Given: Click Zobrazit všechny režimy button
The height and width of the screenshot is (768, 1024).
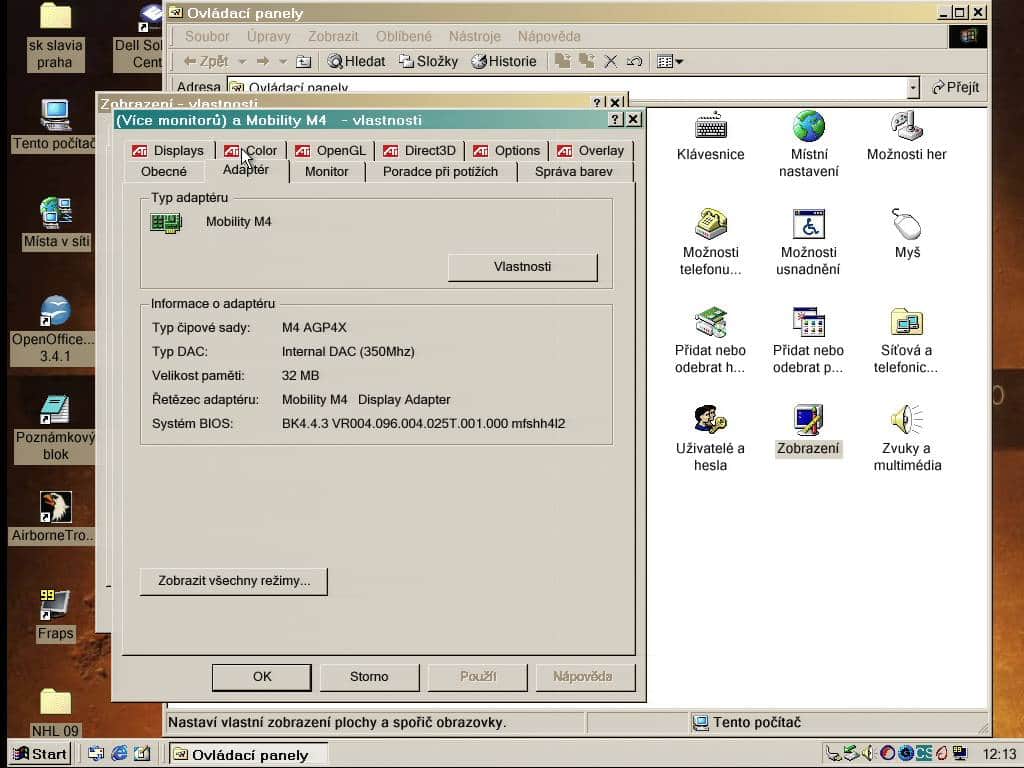Looking at the screenshot, I should 234,581.
